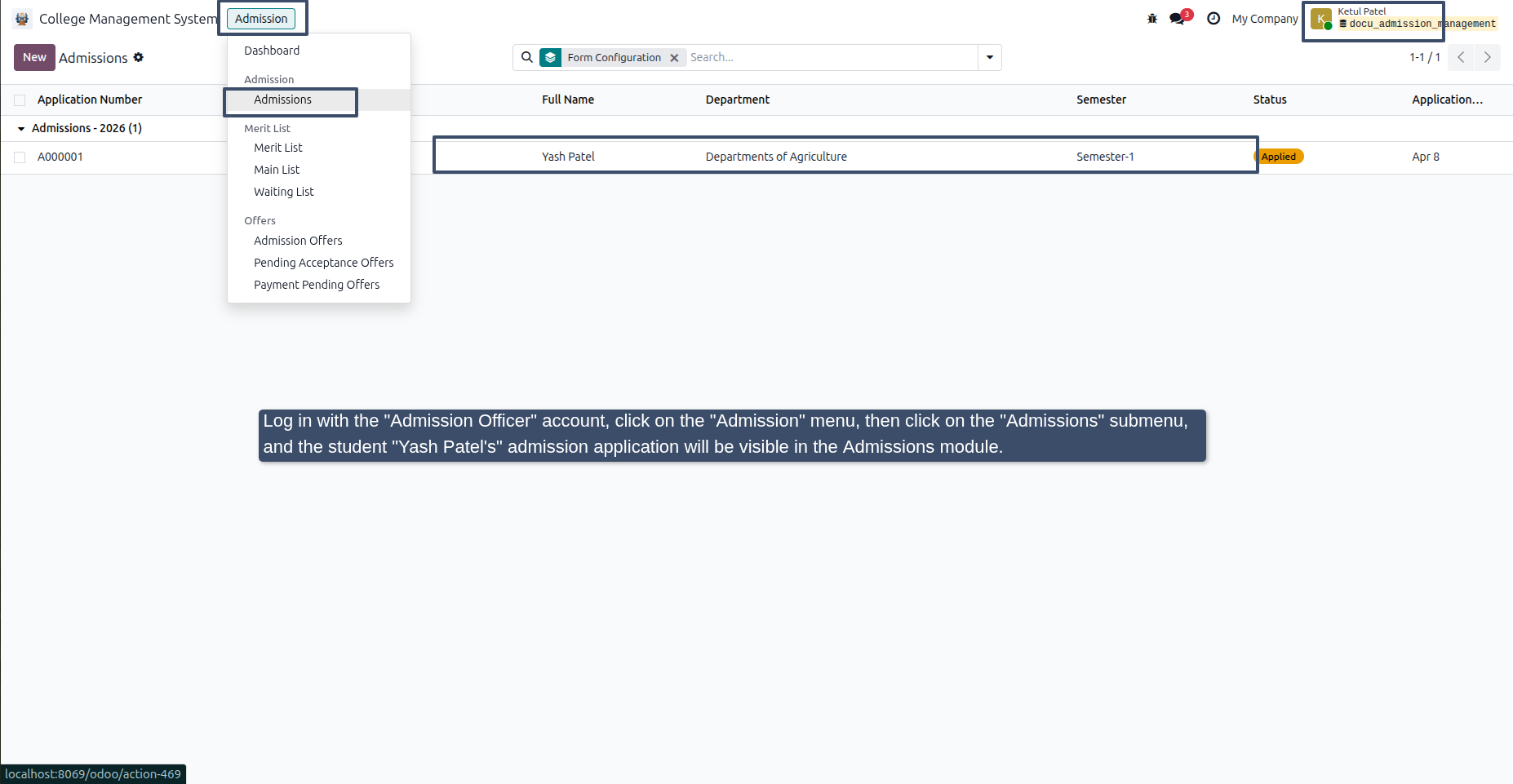Choose Pending Acceptance Offers menu item
The height and width of the screenshot is (784, 1513).
click(323, 263)
